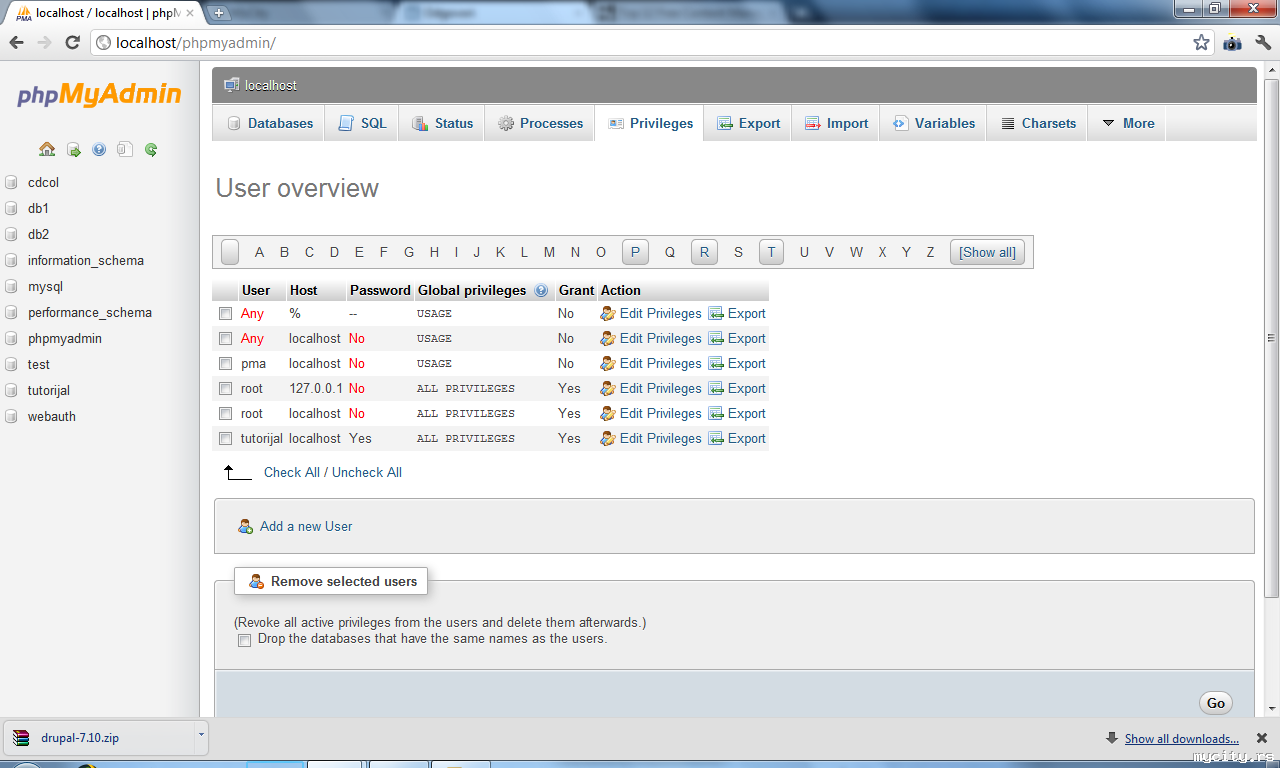
Task: Filter users by the letter P
Action: coord(635,252)
